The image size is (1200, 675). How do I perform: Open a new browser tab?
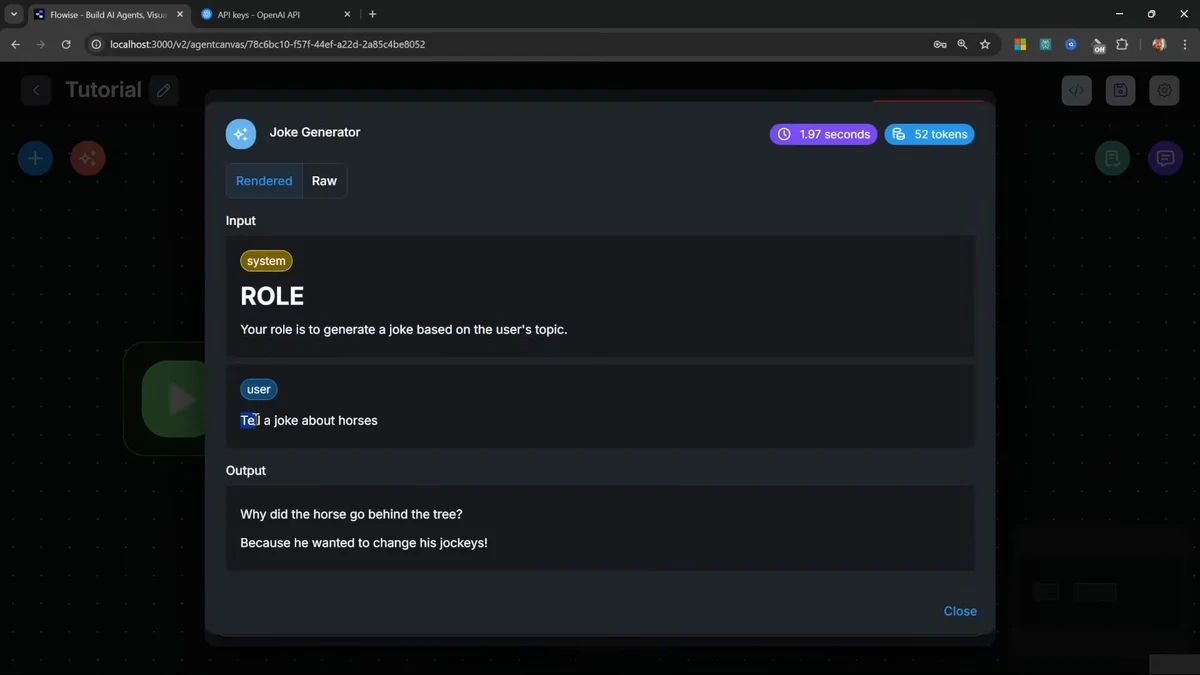[373, 15]
